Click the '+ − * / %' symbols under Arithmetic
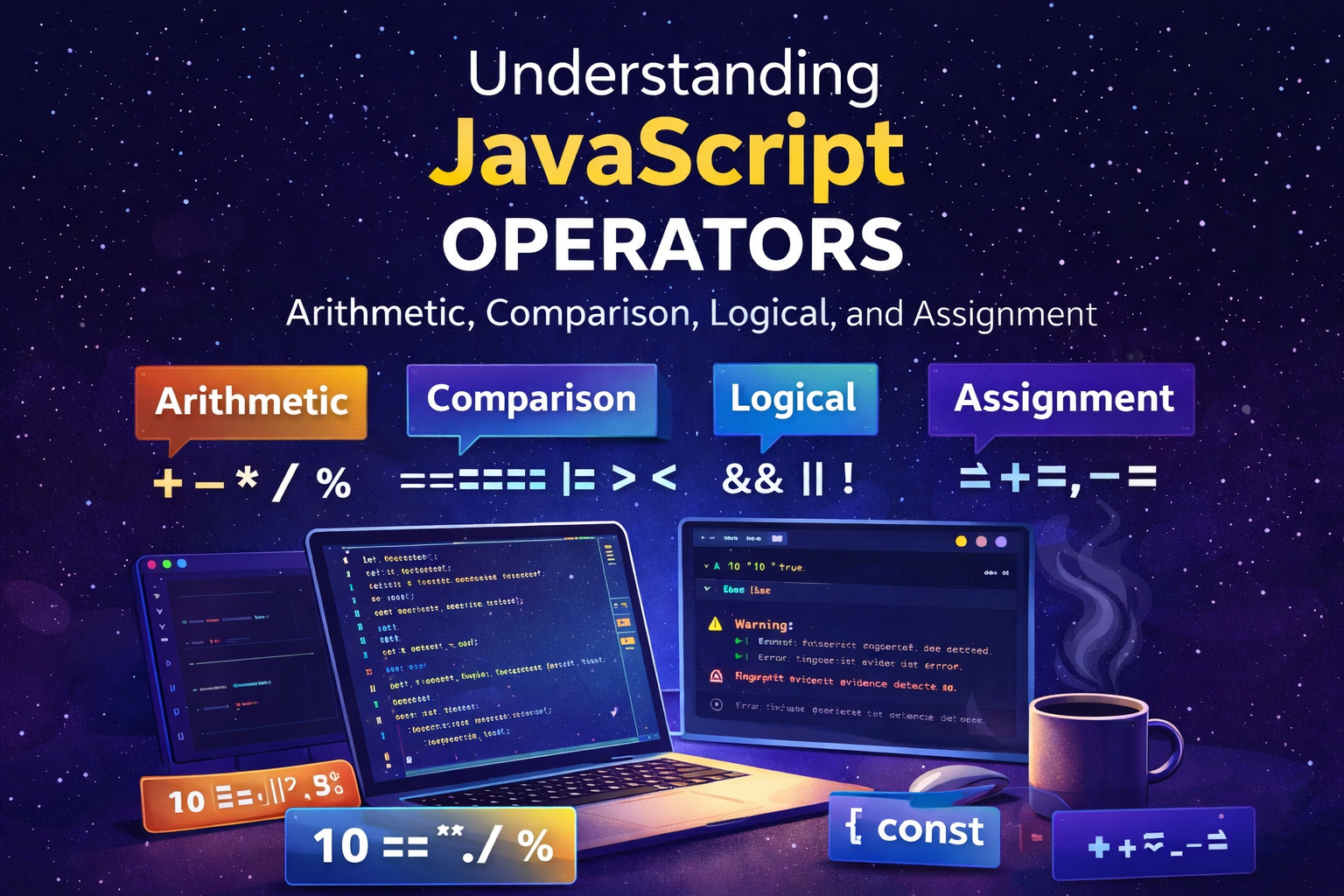The height and width of the screenshot is (896, 1344). 252,482
